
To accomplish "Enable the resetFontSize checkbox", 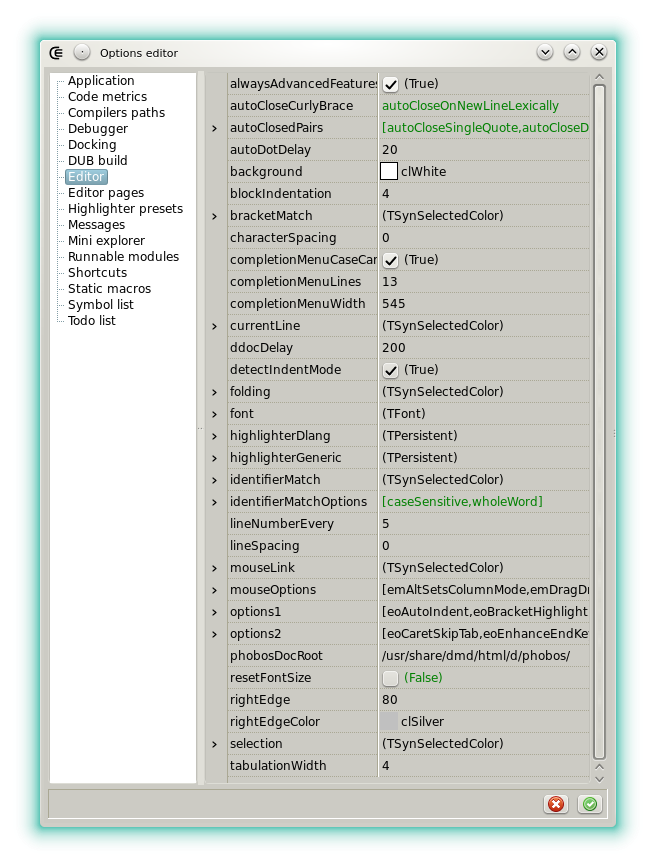I will click(x=391, y=678).
